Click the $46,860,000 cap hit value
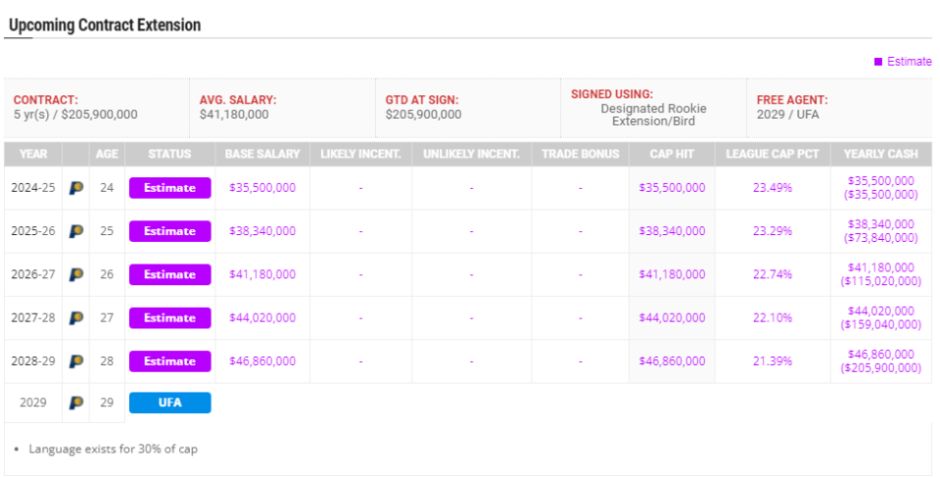The height and width of the screenshot is (477, 940). tap(671, 361)
